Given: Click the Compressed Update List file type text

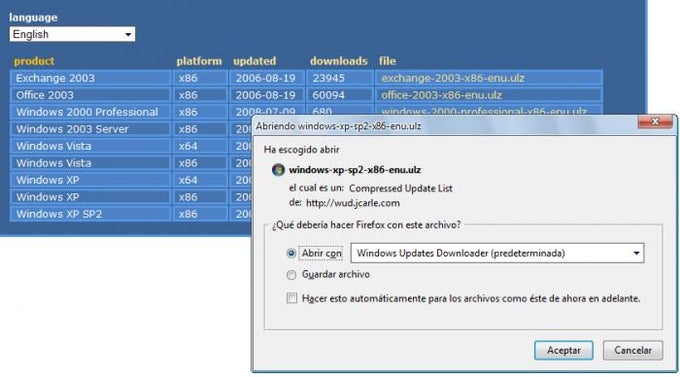Looking at the screenshot, I should (x=401, y=188).
